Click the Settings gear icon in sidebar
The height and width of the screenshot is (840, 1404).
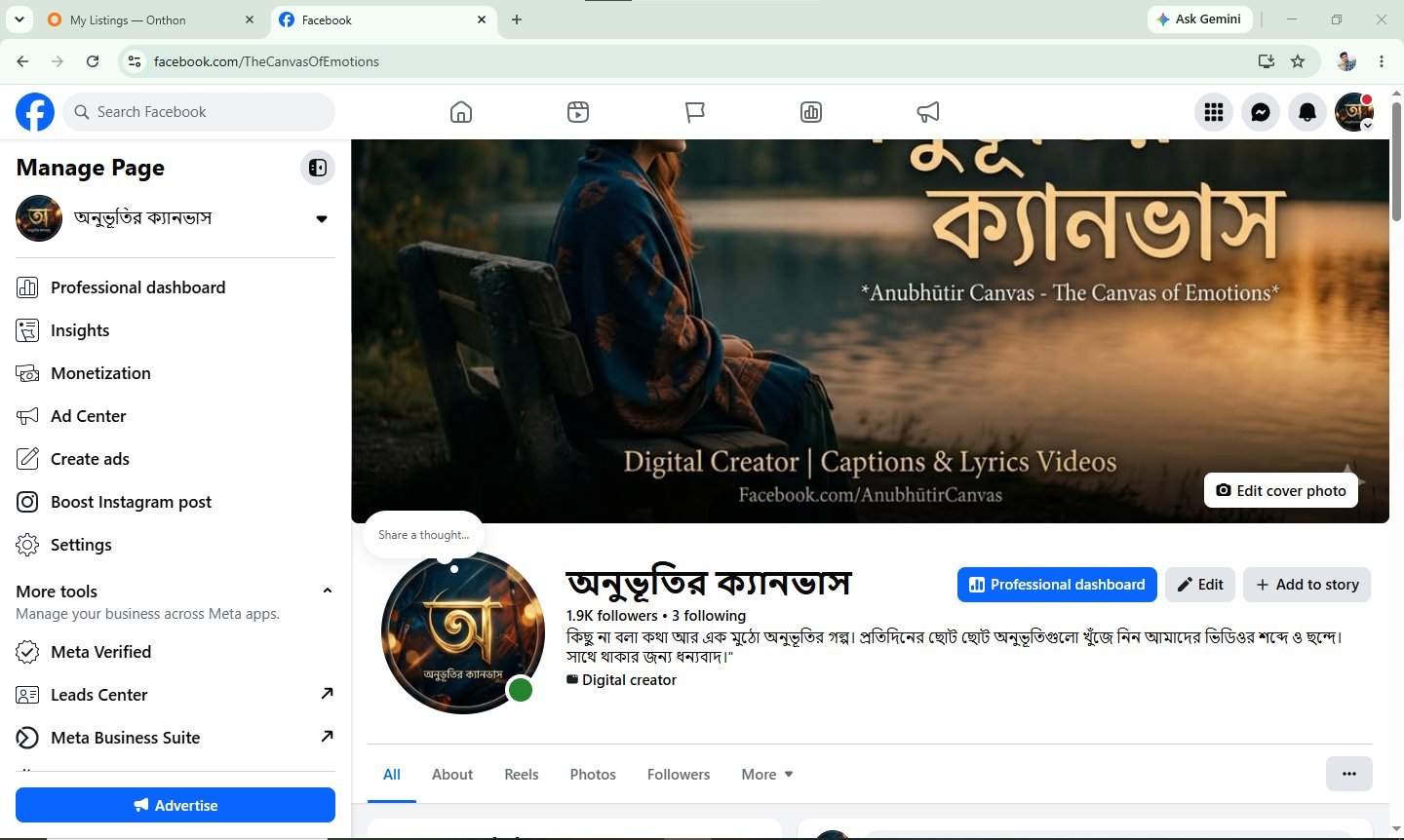pos(27,545)
